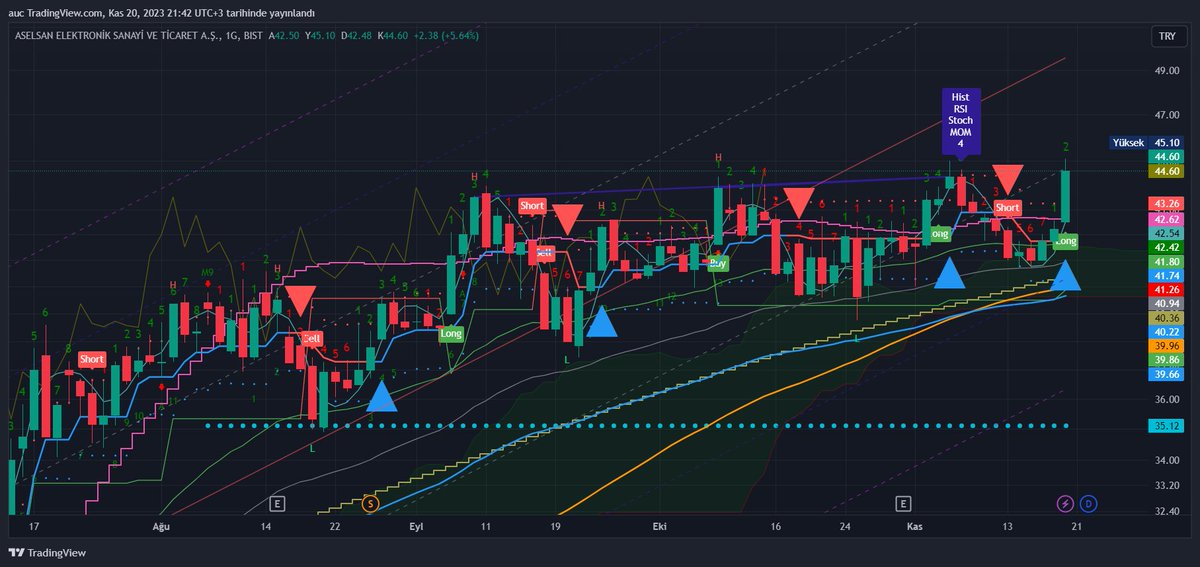Click the rightmost blue up triangle
Viewport: 1200px width, 567px height.
[1066, 275]
